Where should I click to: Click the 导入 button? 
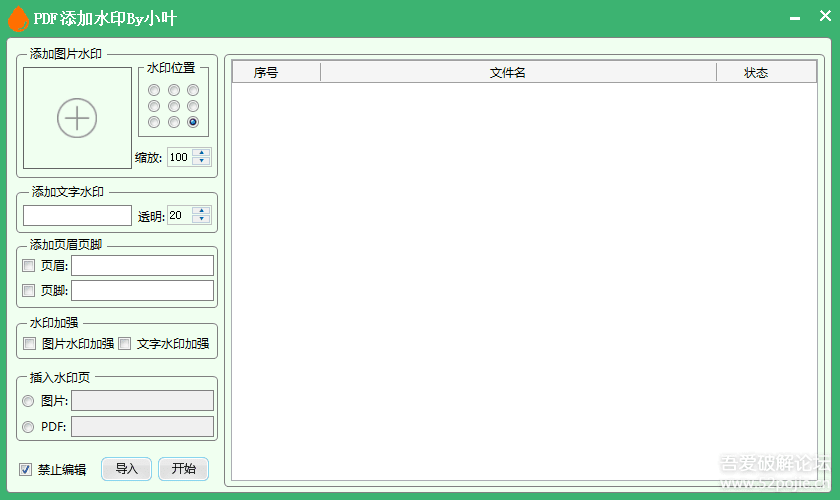(126, 469)
